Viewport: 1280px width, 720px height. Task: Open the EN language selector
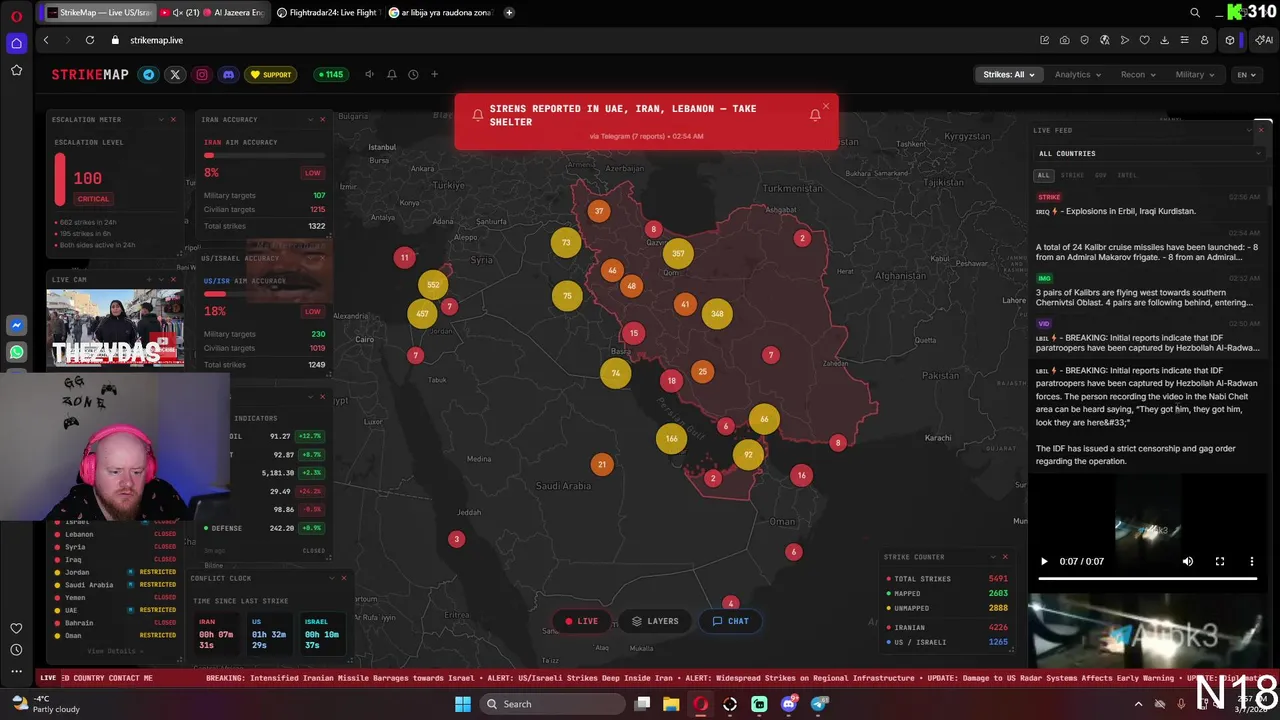1245,74
